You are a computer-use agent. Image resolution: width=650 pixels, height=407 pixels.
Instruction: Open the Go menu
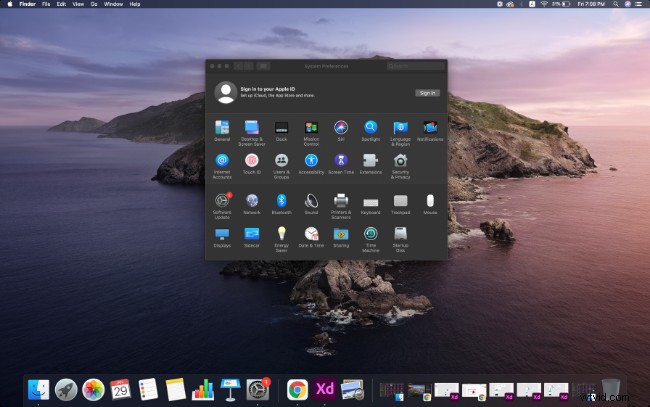(94, 4)
